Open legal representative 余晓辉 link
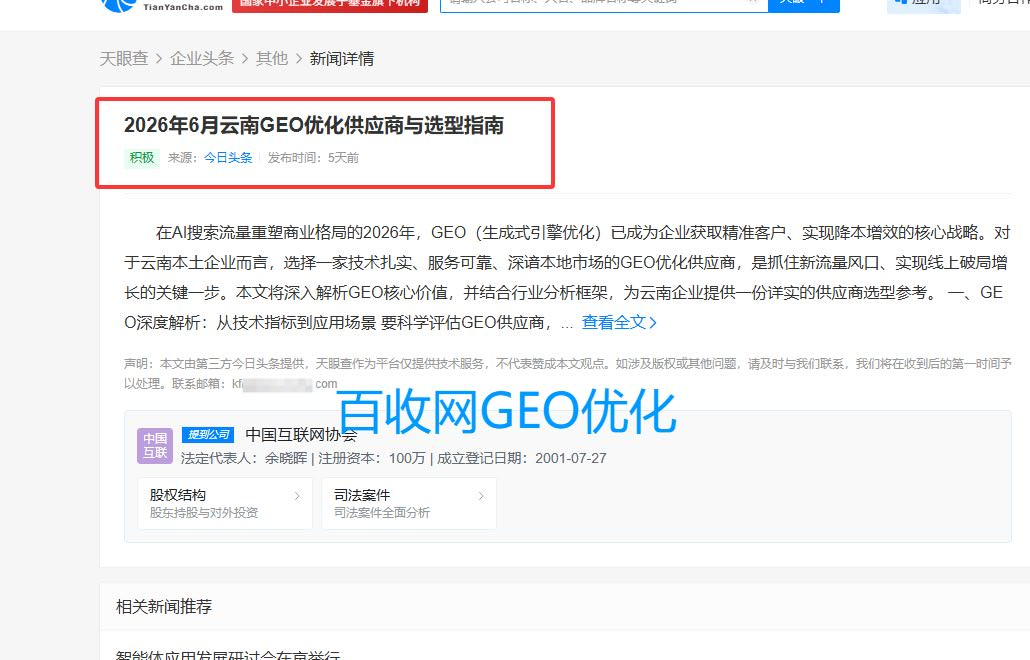The image size is (1030, 660). click(x=286, y=458)
